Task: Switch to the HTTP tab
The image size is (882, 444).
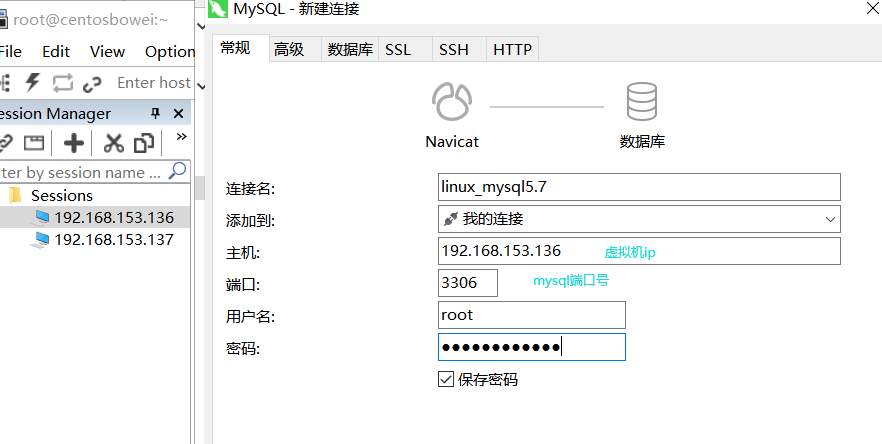Action: point(512,50)
